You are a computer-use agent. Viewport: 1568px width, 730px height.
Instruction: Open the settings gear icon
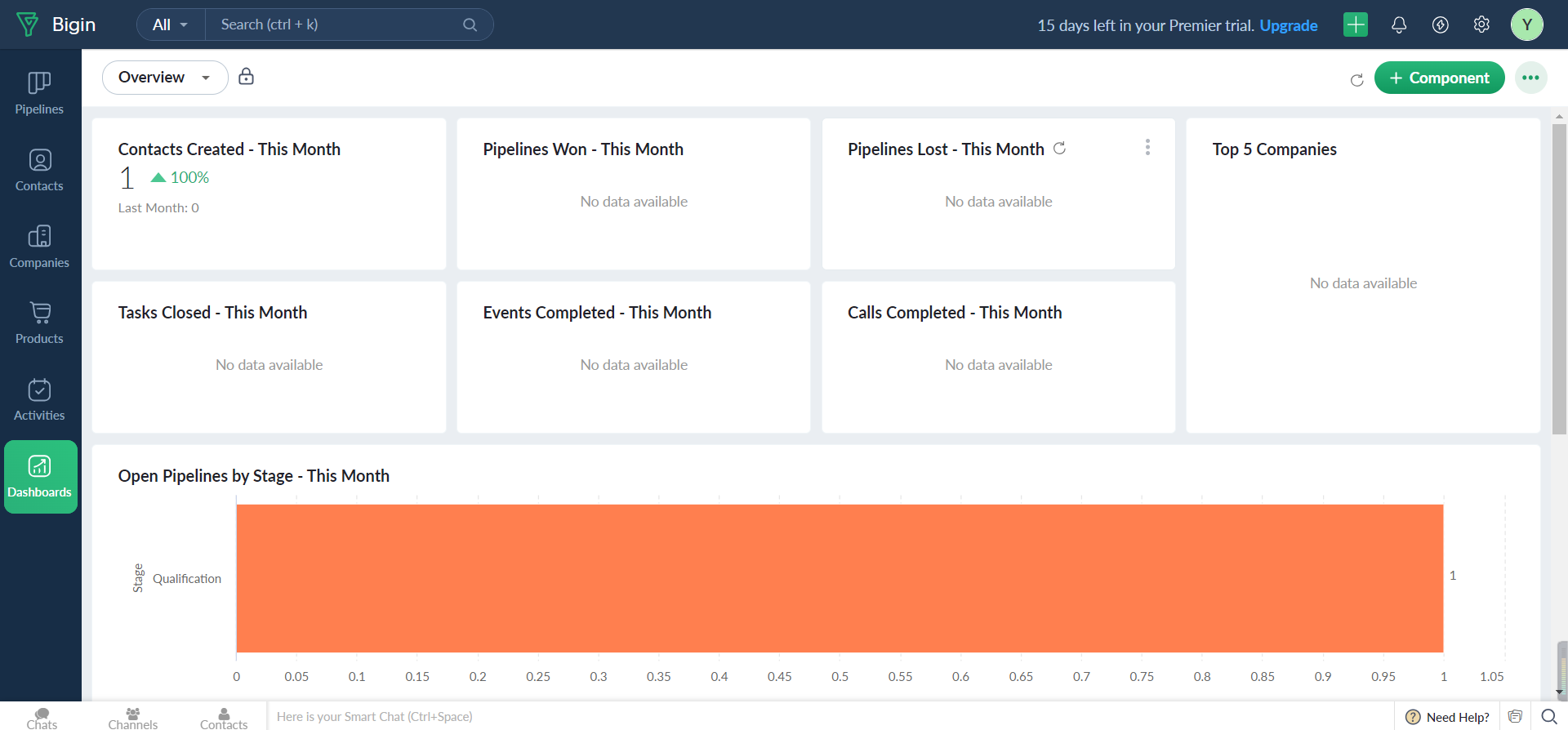tap(1481, 25)
